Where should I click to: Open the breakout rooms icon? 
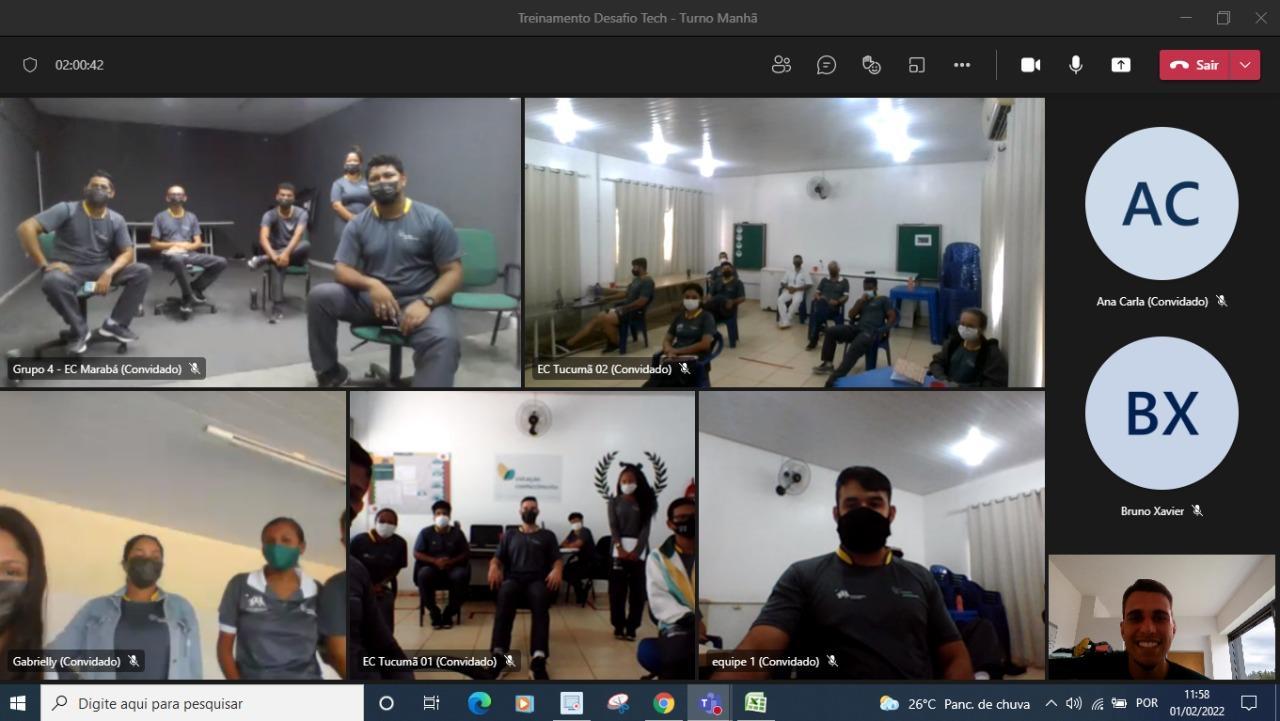[916, 65]
